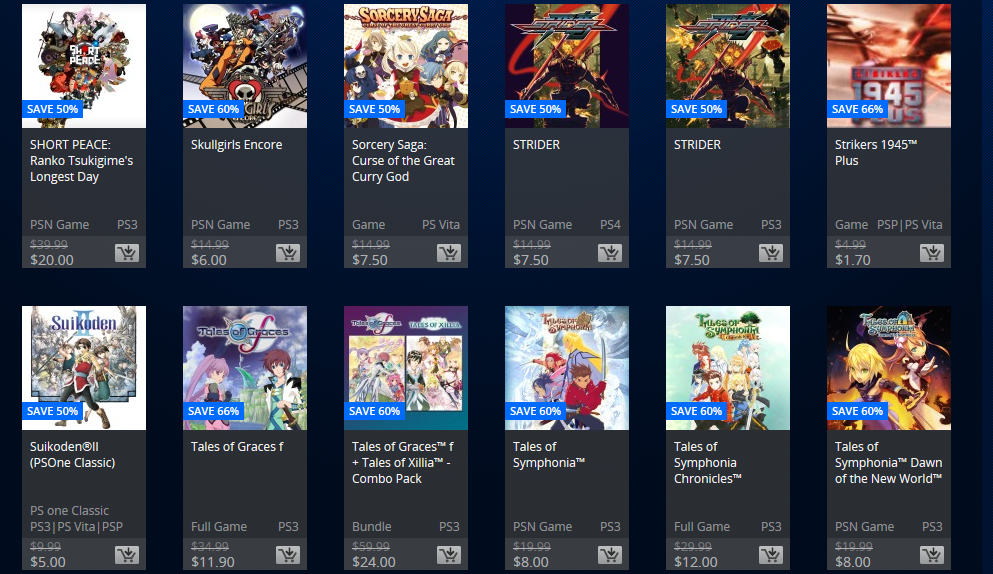Add Tales of Graces f to cart
993x574 pixels.
pos(288,555)
